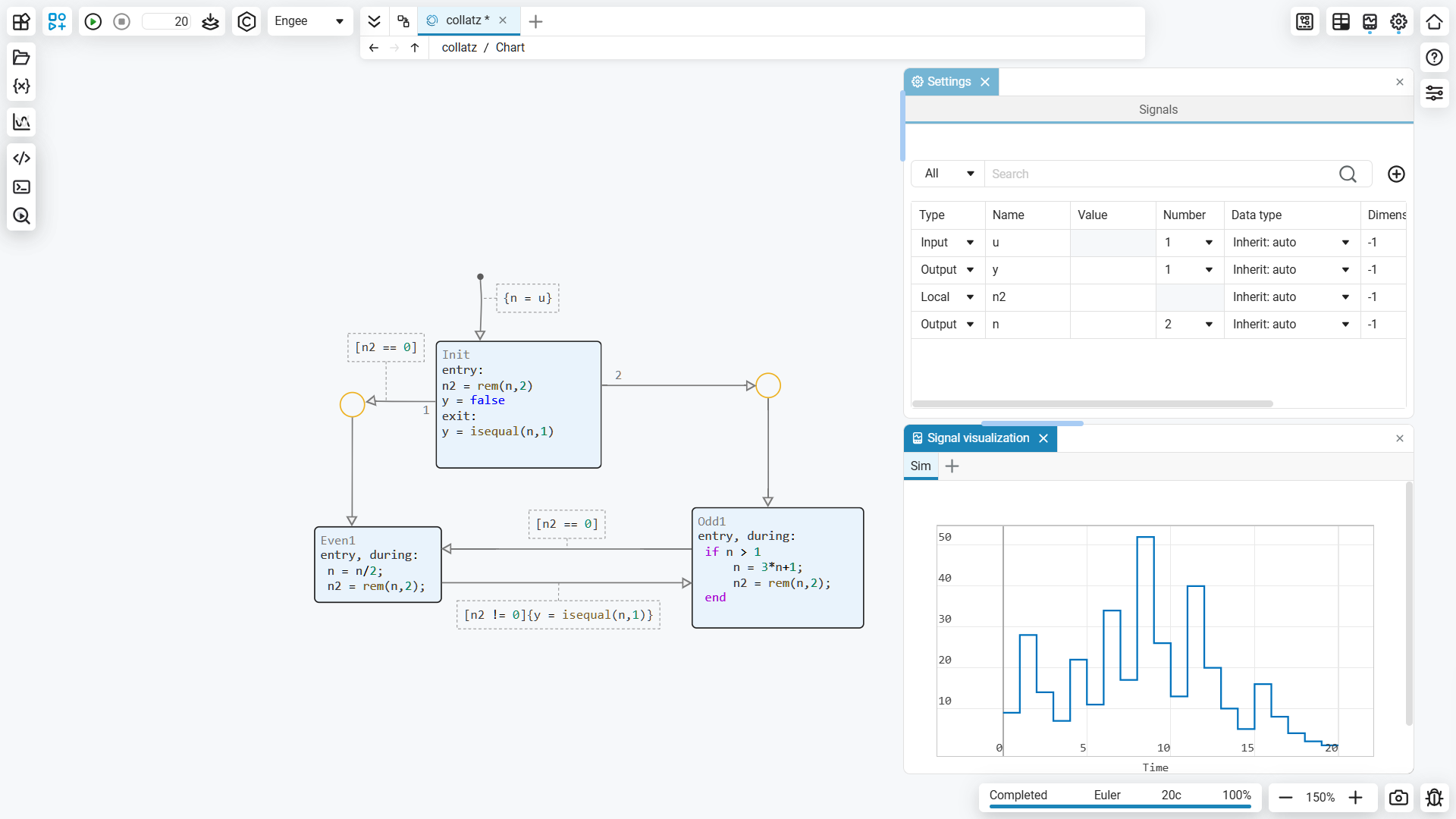Change Type dropdown for signal n2

(x=947, y=297)
